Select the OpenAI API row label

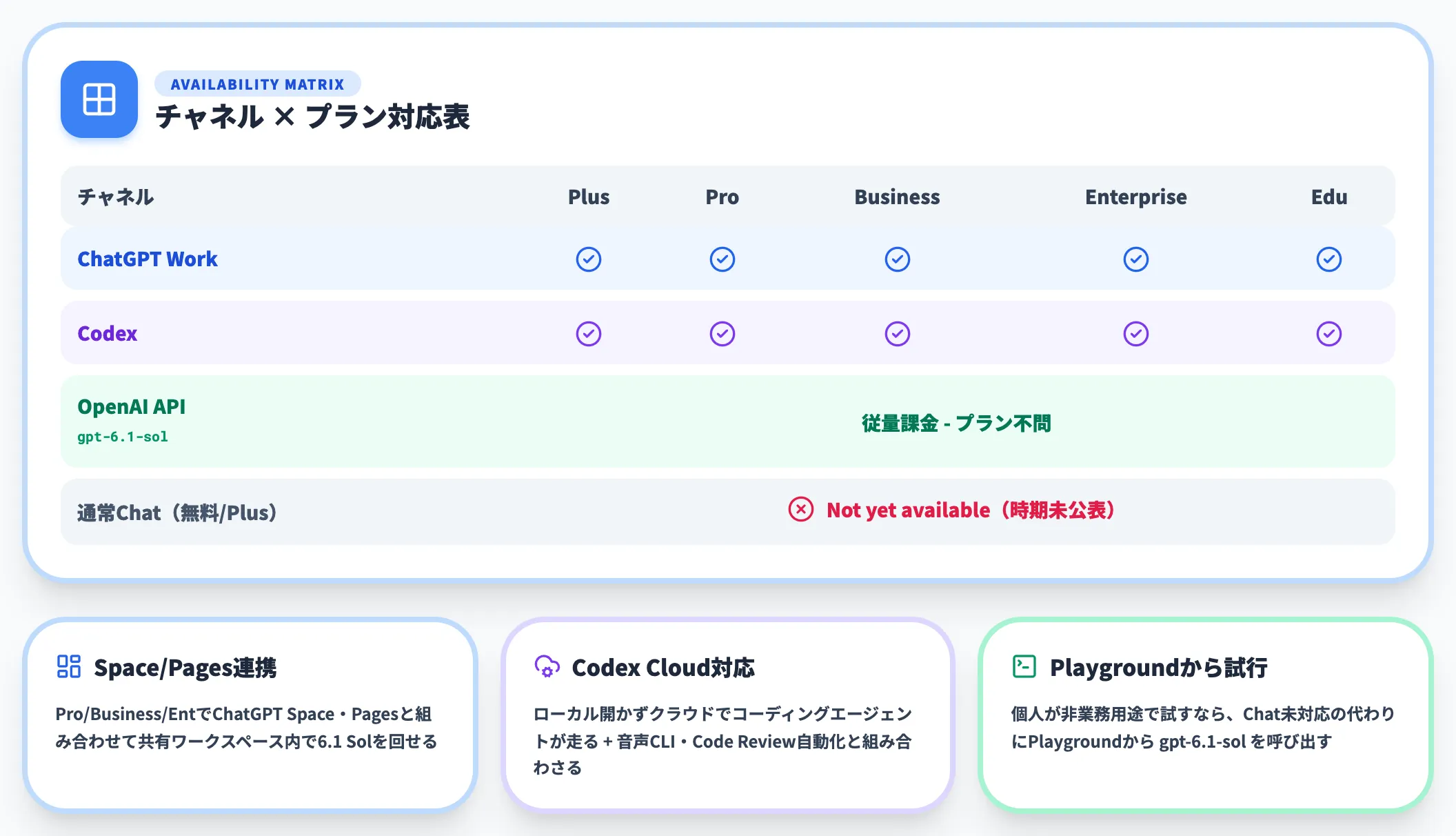132,407
